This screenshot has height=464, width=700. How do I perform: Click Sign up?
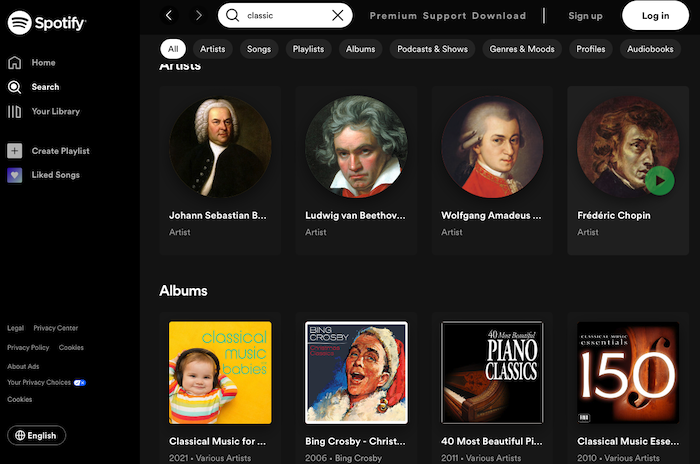coord(585,16)
